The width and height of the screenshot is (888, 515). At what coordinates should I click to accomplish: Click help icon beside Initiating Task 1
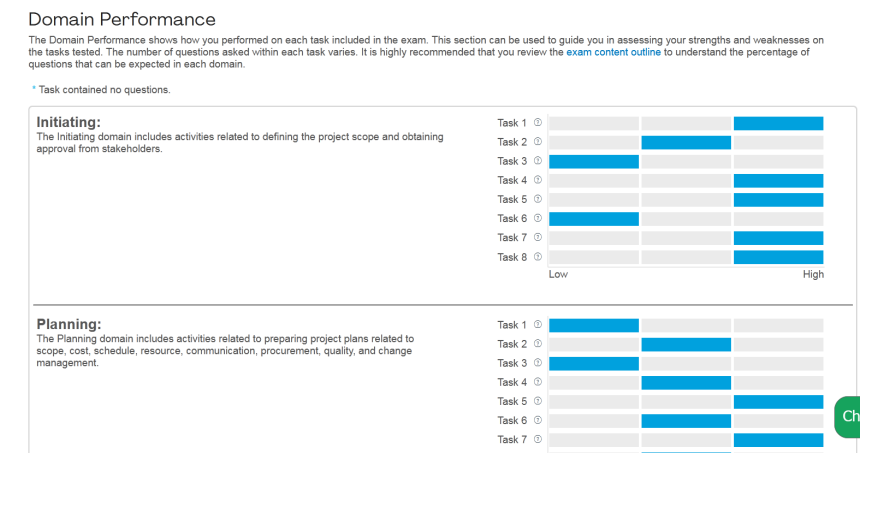[538, 122]
